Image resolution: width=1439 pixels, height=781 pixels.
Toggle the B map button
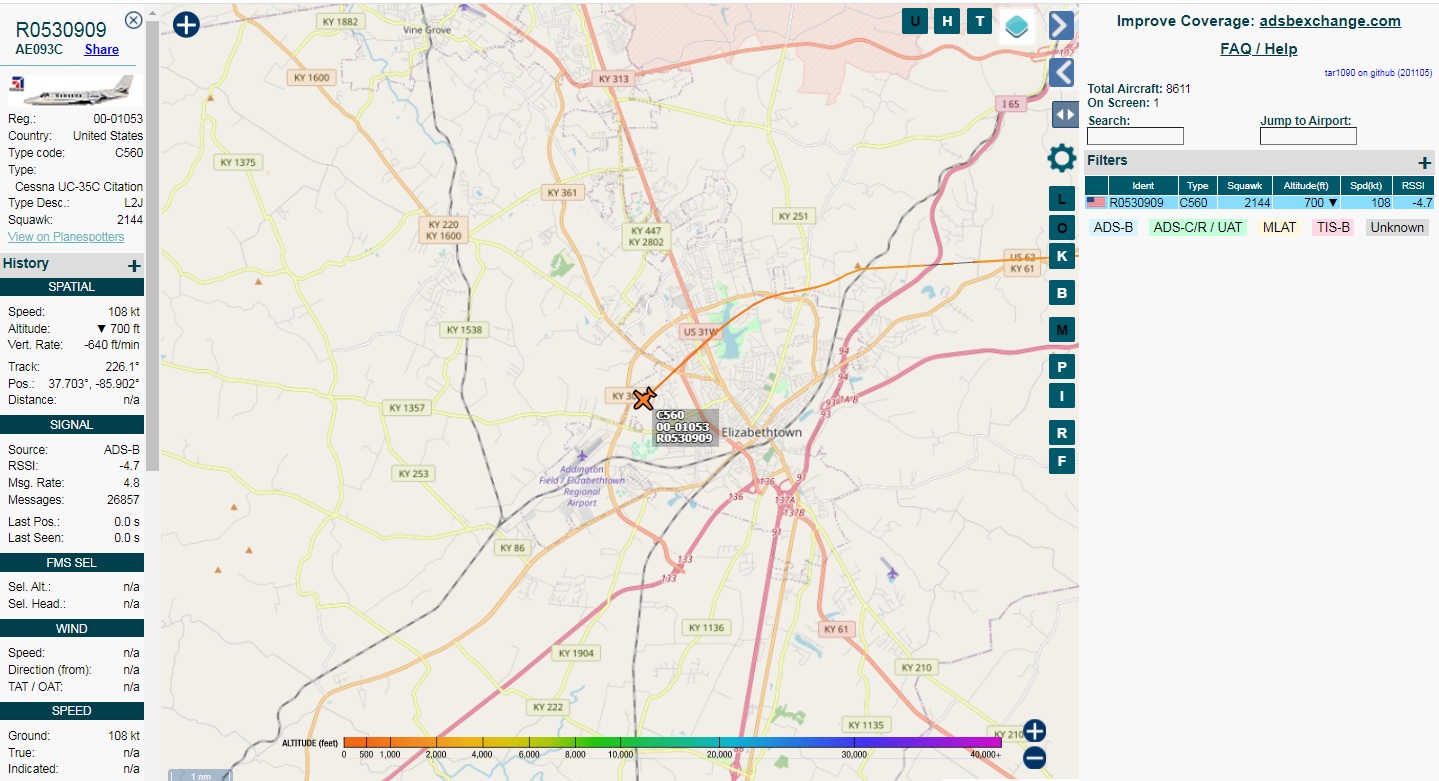(1062, 293)
